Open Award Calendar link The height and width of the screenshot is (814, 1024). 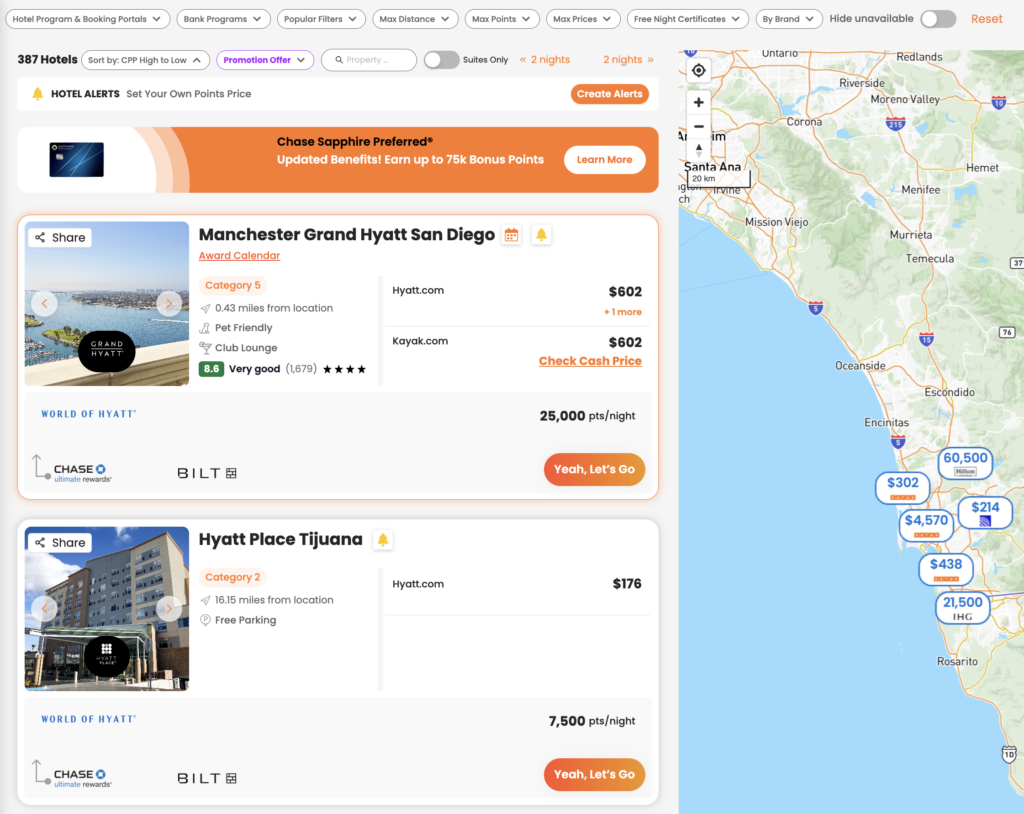[x=239, y=255]
